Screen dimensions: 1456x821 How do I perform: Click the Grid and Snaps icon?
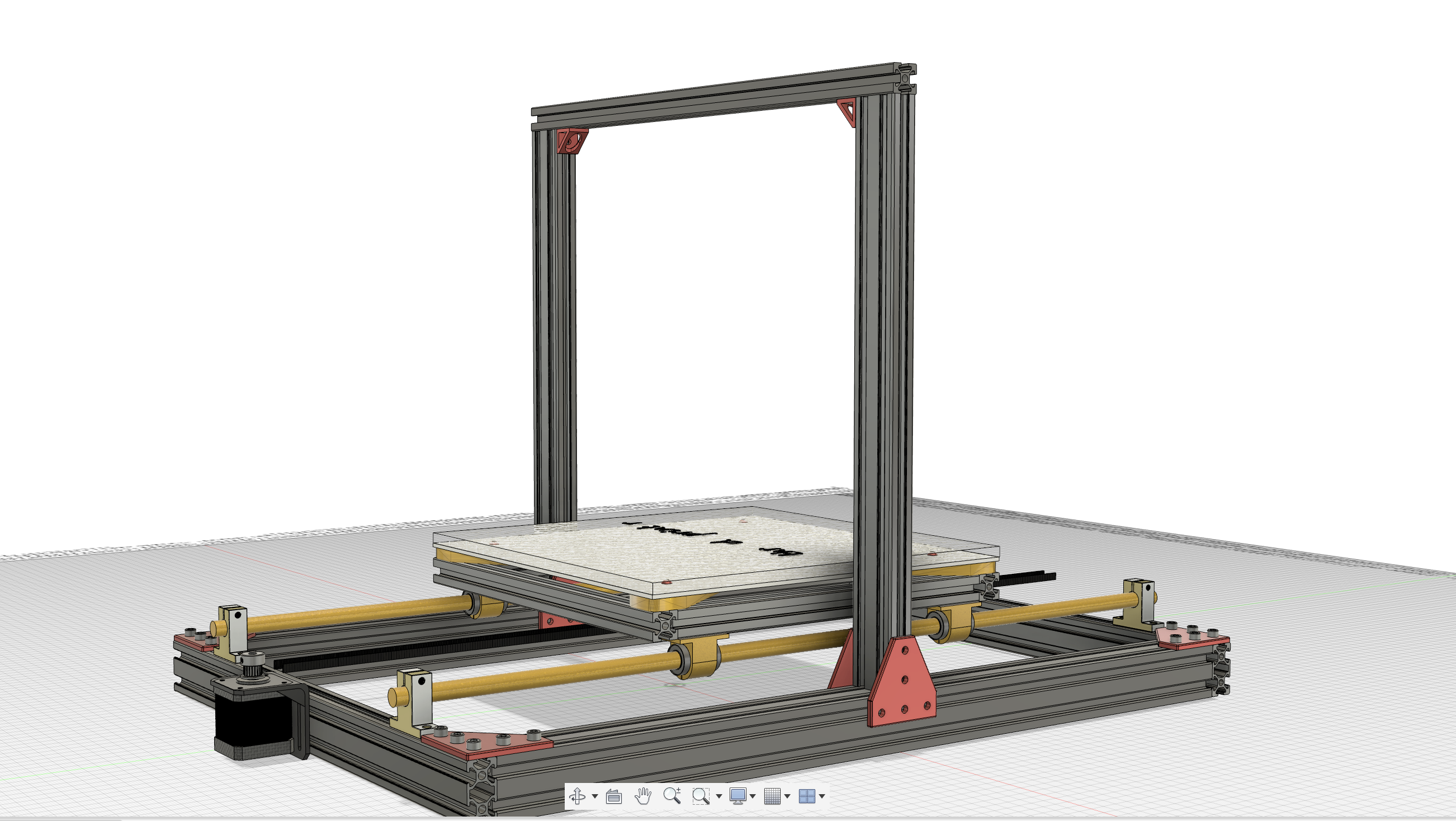(772, 796)
